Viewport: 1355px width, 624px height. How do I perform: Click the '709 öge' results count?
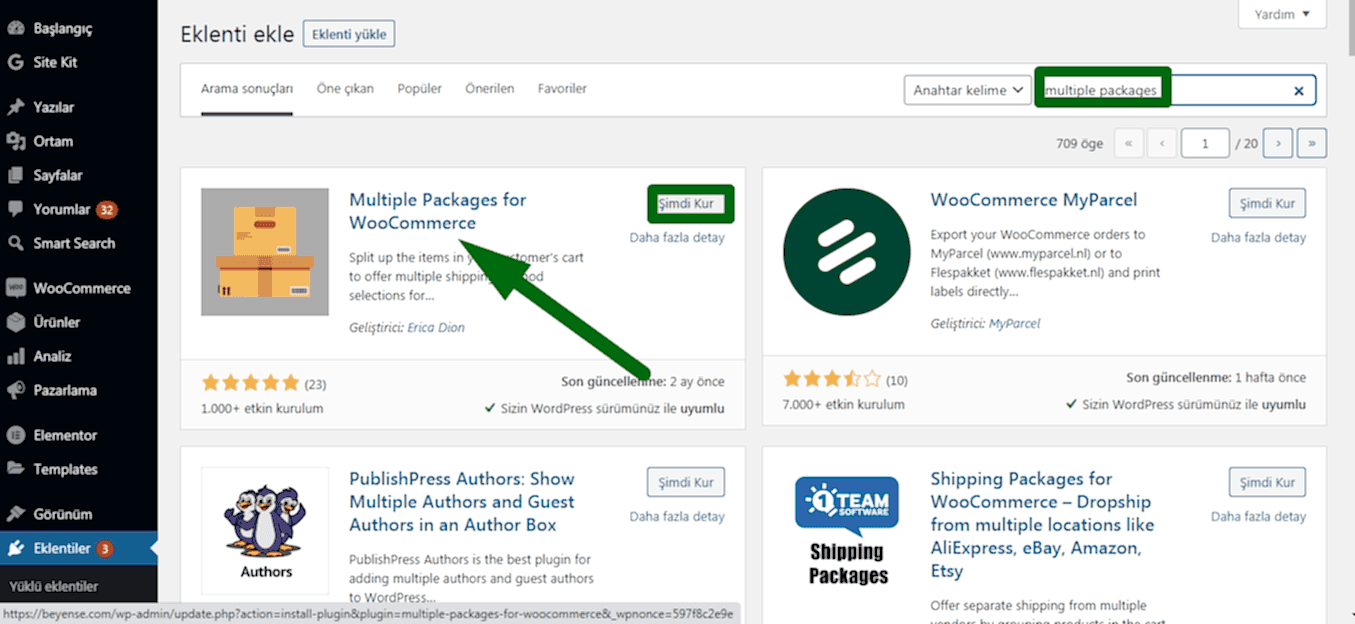pyautogui.click(x=1080, y=144)
